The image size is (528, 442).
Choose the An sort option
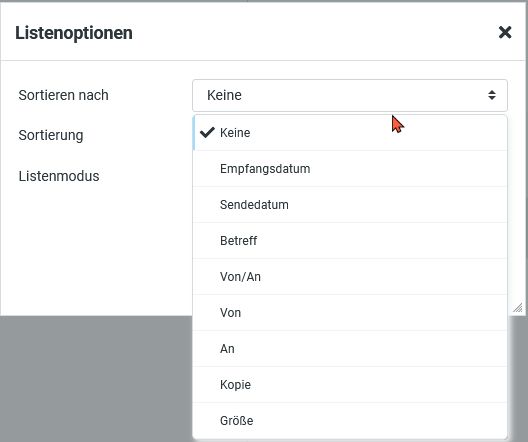click(x=350, y=349)
